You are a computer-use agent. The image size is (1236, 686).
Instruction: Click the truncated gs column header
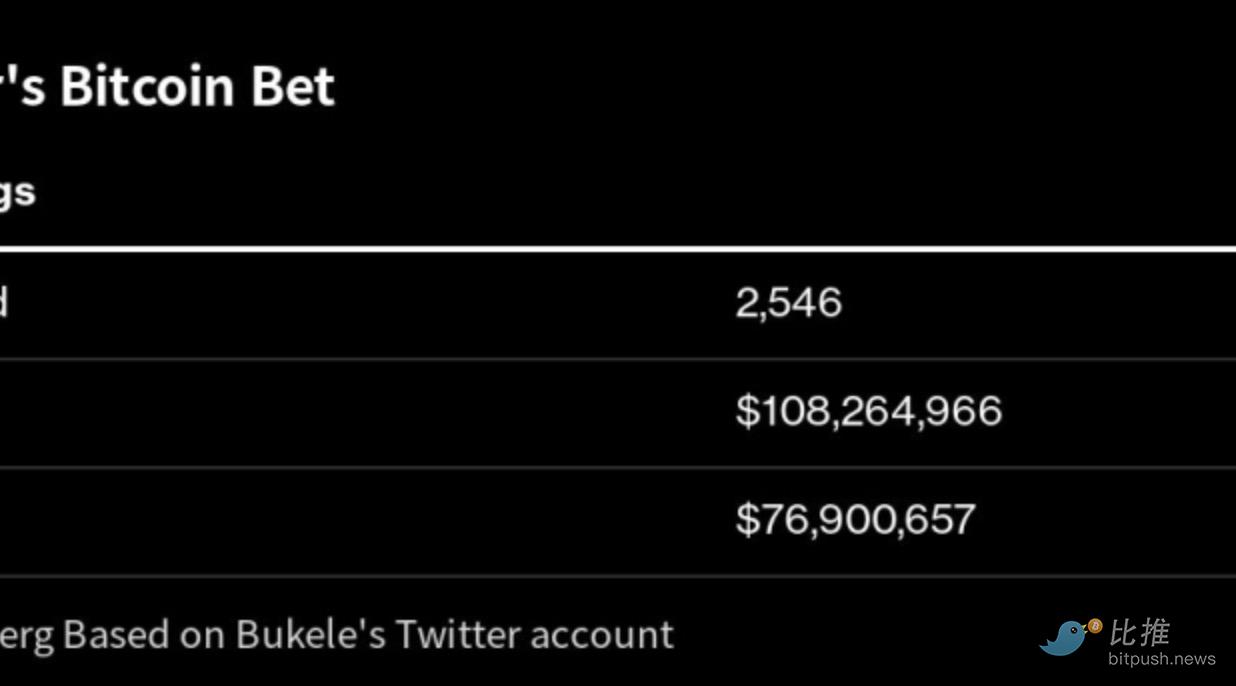17,193
